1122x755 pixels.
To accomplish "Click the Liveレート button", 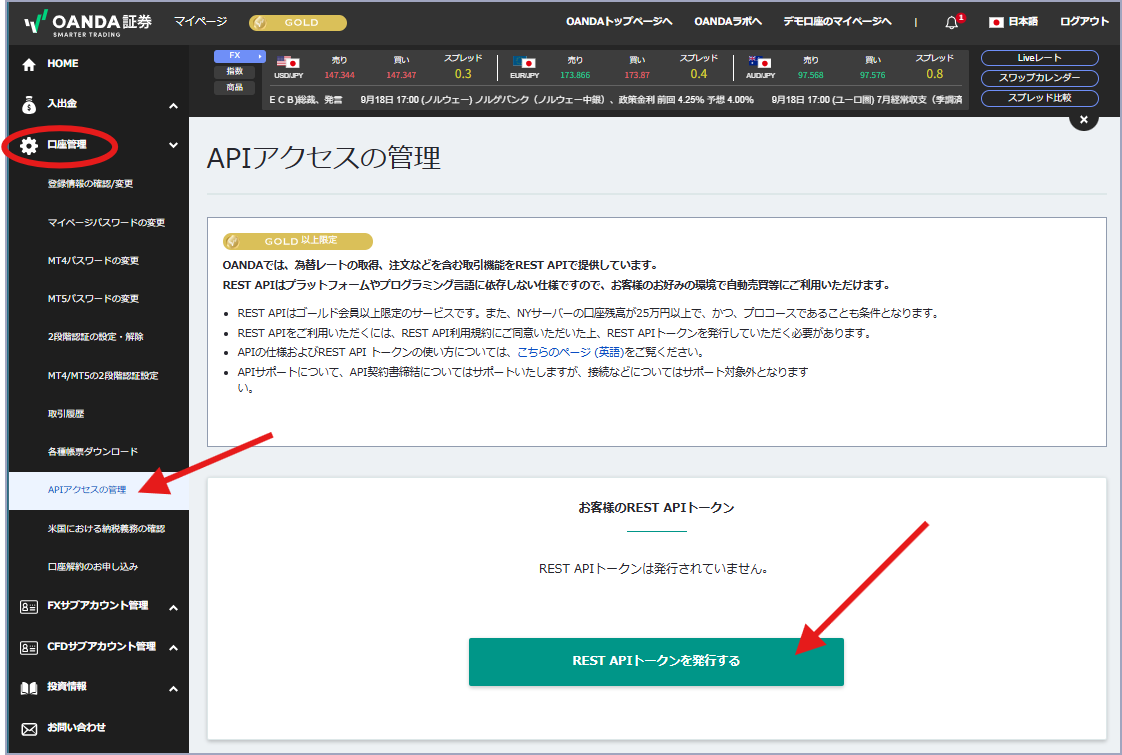I will [x=1039, y=58].
